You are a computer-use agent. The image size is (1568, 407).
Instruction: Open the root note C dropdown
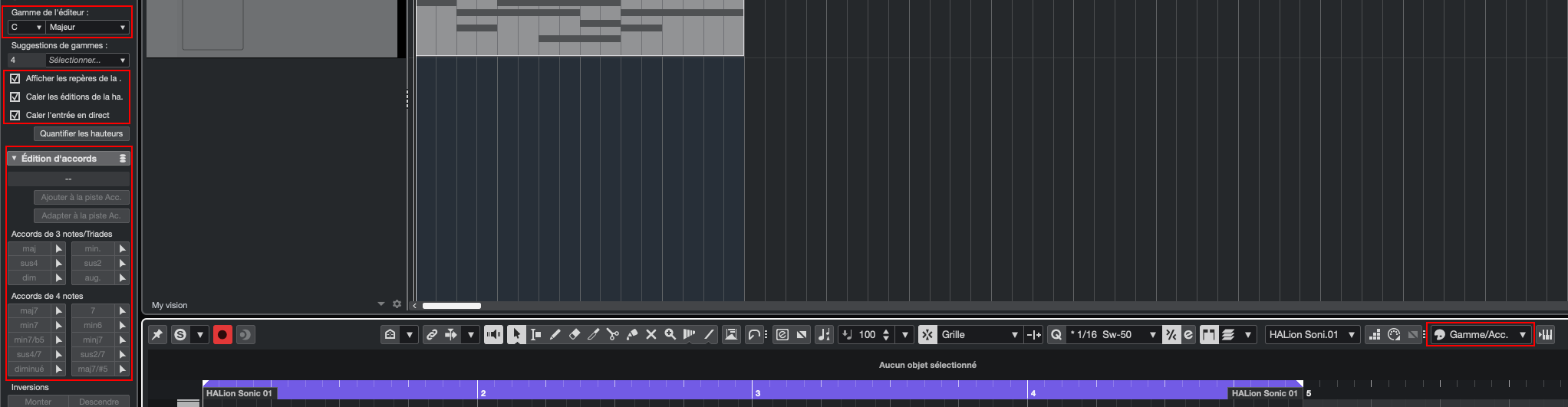[x=26, y=27]
